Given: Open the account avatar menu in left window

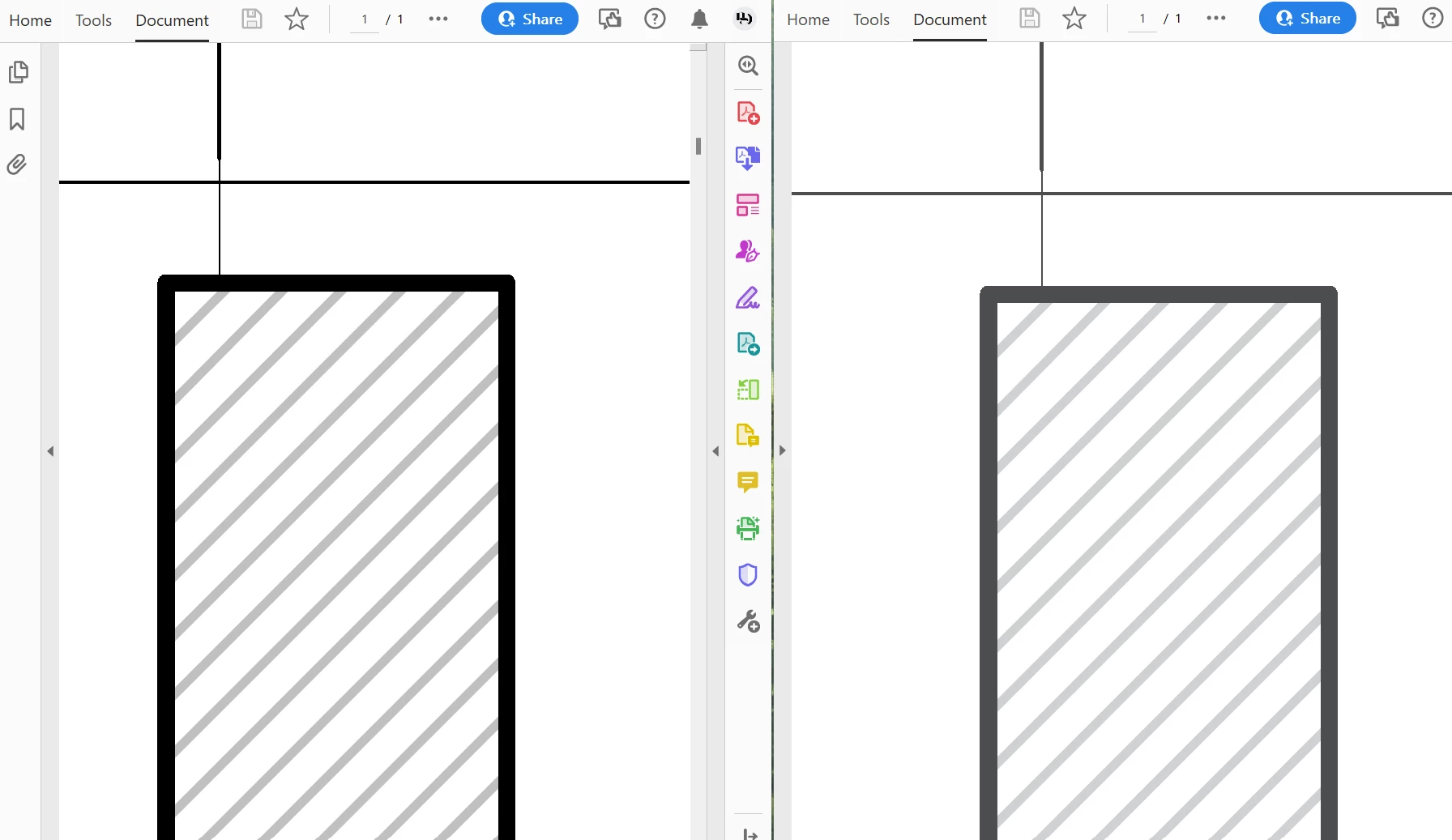Looking at the screenshot, I should click(744, 19).
